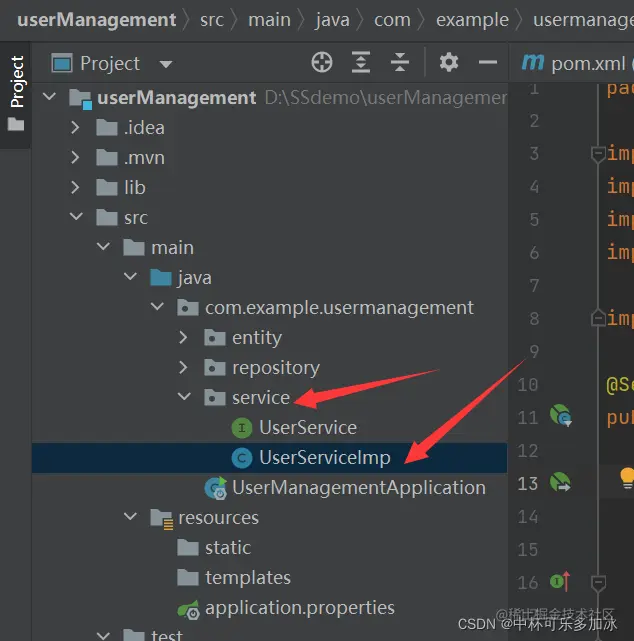Click com in the breadcrumb bar
The height and width of the screenshot is (641, 634).
(x=392, y=20)
